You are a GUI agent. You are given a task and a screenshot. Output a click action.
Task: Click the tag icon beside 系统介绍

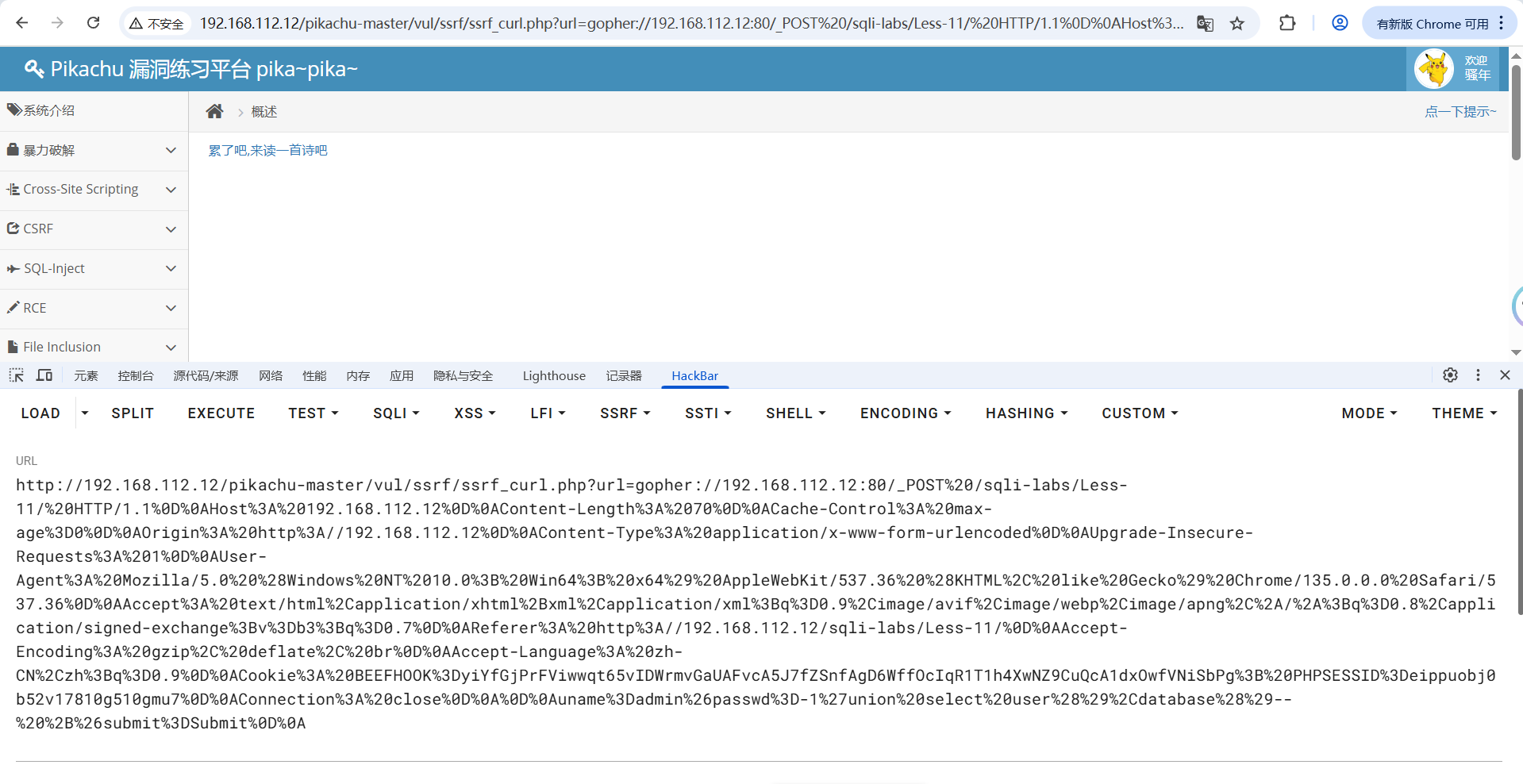point(13,110)
